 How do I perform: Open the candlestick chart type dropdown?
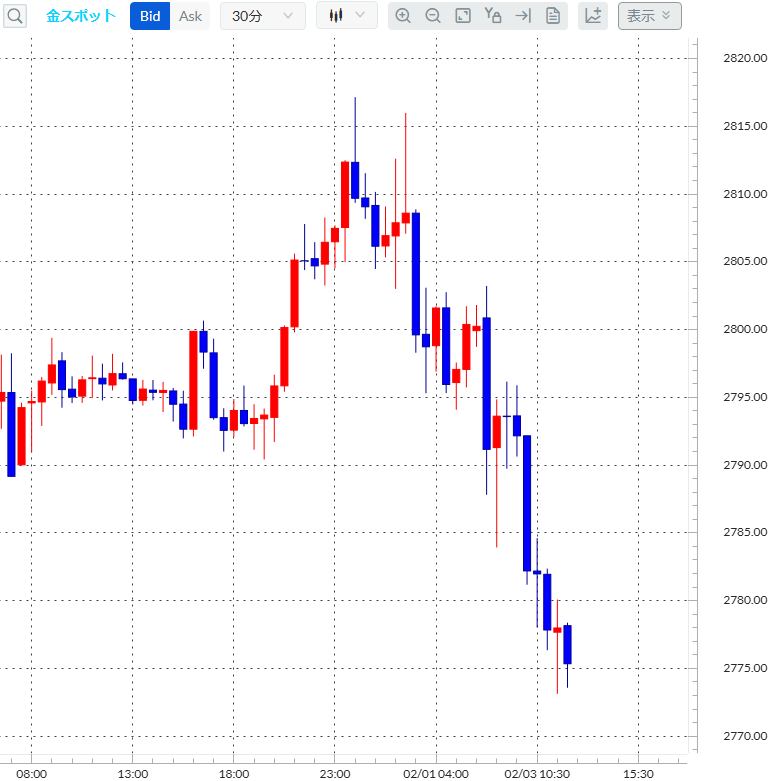coord(347,15)
